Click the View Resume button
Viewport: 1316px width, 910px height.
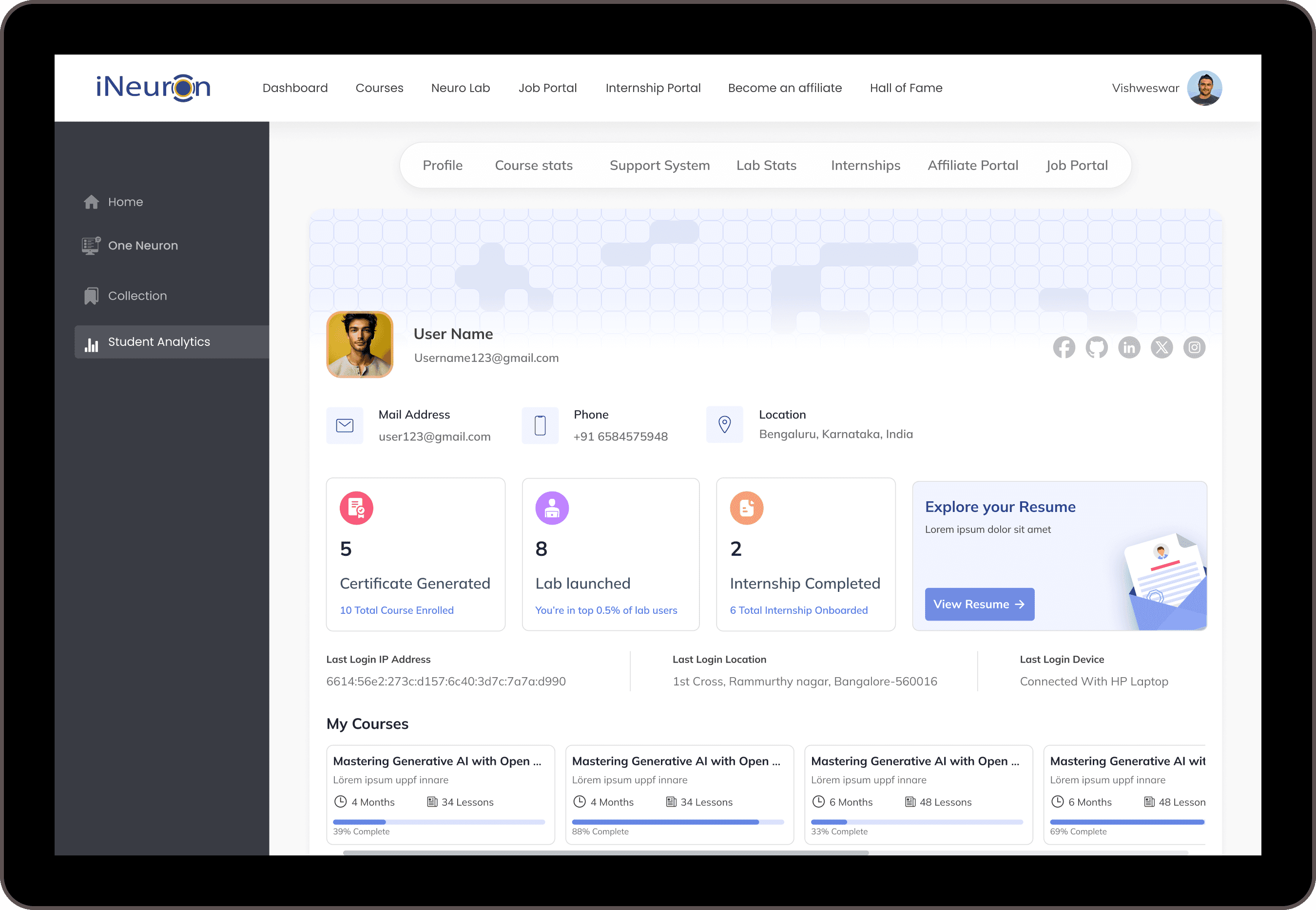[979, 604]
